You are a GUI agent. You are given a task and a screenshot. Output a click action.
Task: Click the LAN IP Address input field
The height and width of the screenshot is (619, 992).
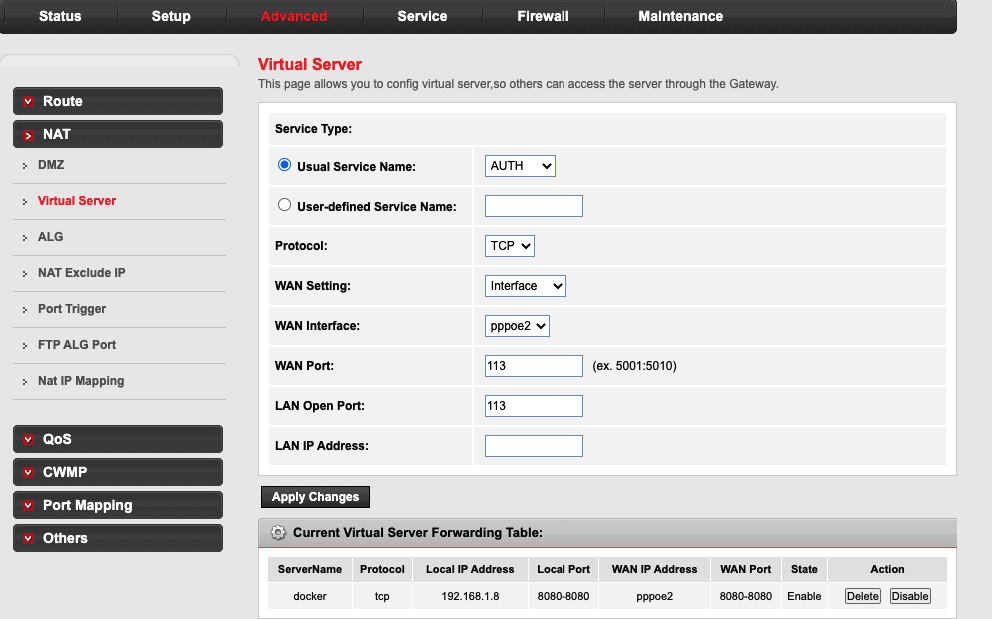tap(533, 446)
